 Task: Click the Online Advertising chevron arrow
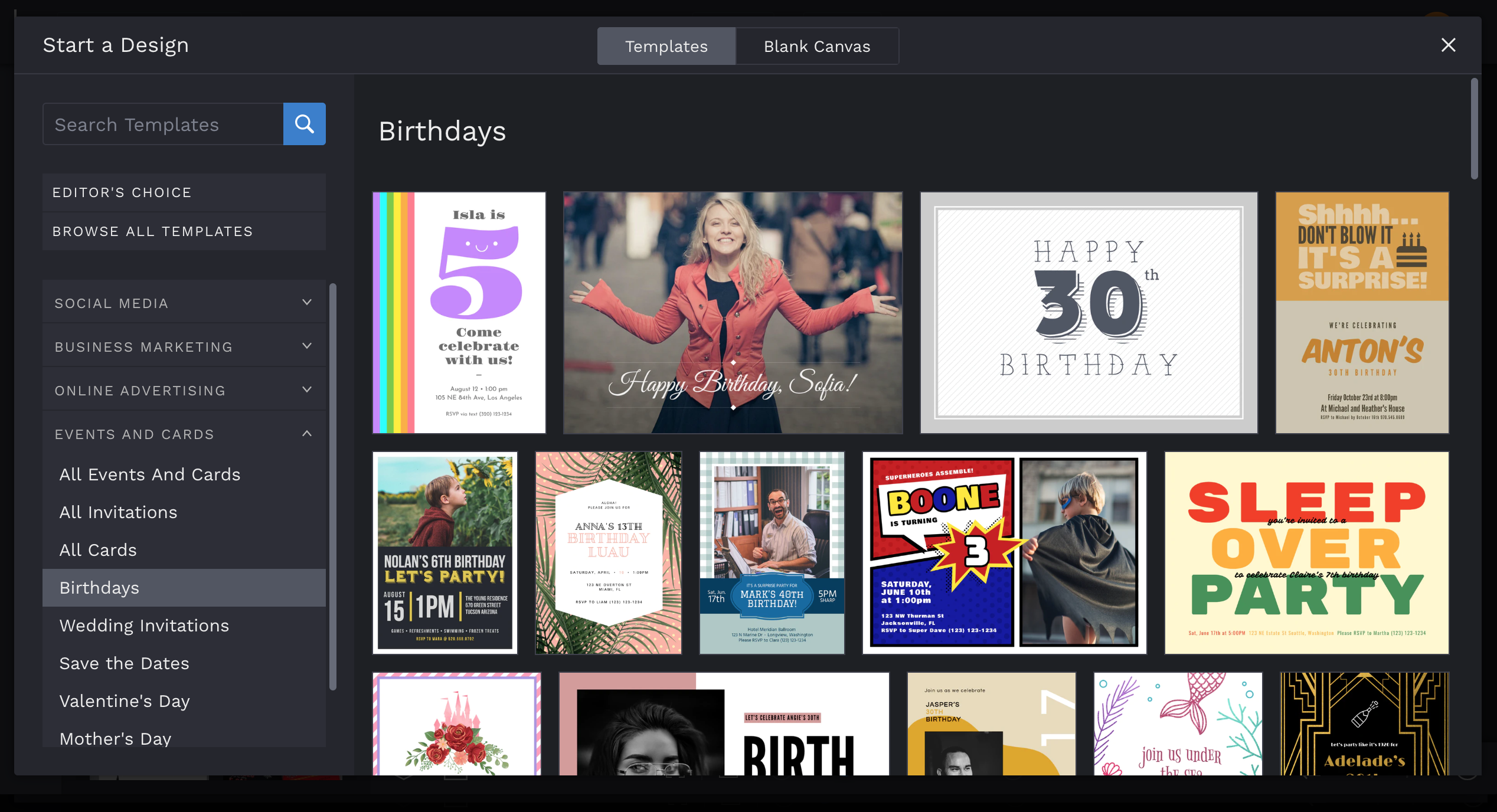tap(307, 389)
